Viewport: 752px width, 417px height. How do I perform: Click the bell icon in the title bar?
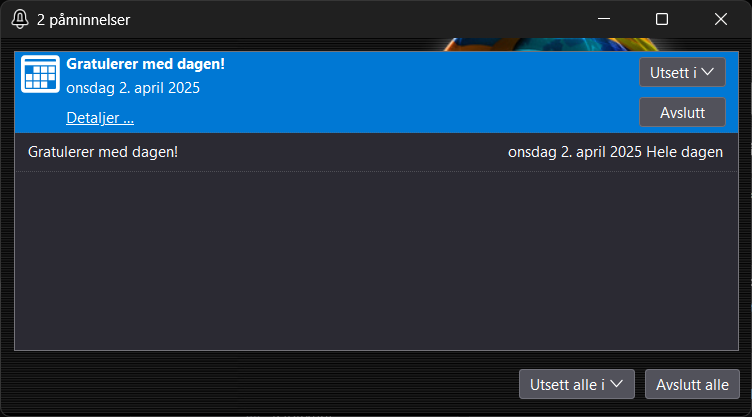click(20, 19)
